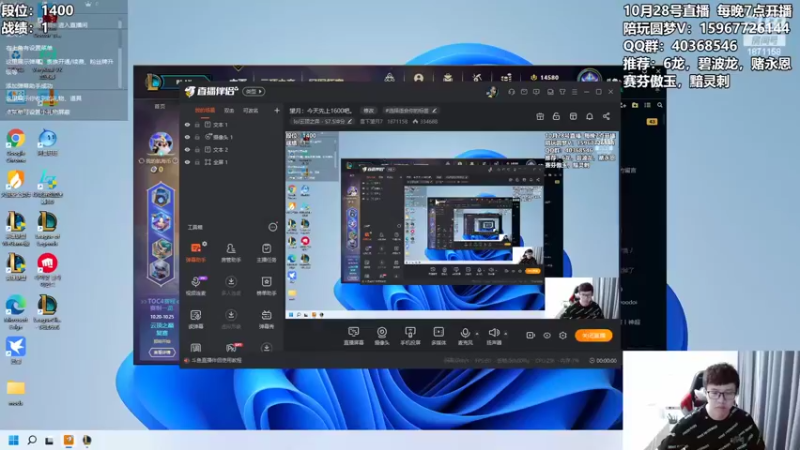Add a new scene with plus button
The width and height of the screenshot is (800, 450).
coord(277,110)
